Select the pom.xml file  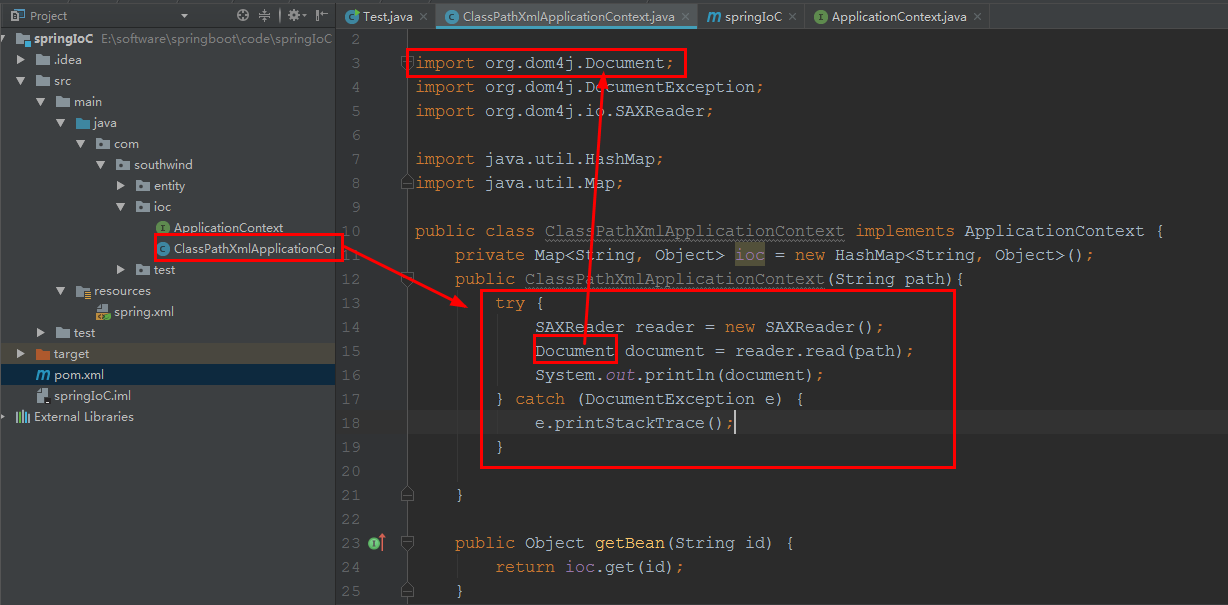(79, 375)
